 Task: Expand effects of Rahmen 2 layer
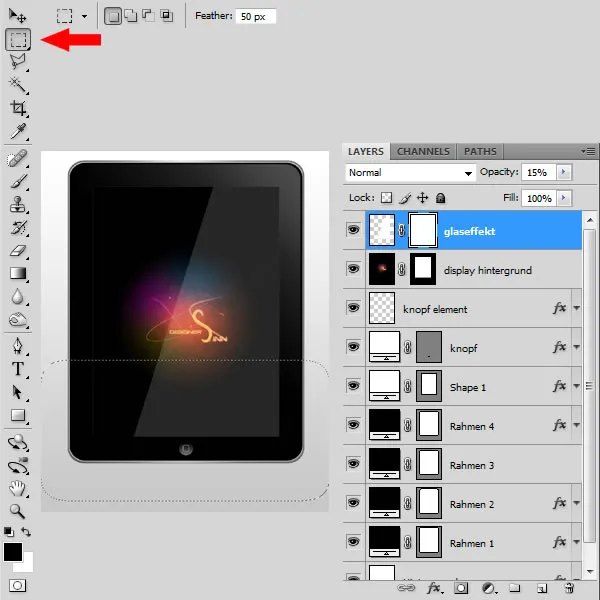point(576,503)
